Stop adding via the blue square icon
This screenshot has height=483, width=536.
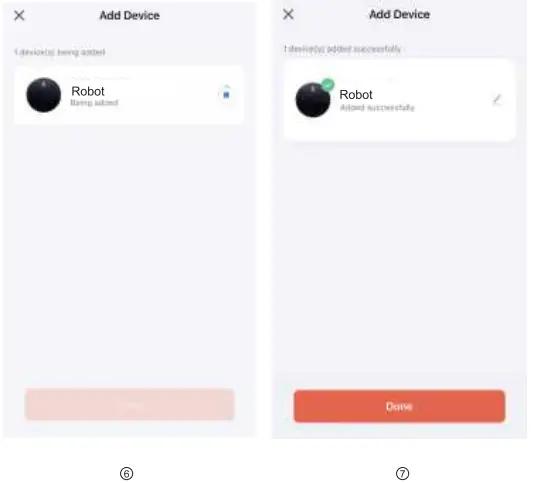[226, 94]
